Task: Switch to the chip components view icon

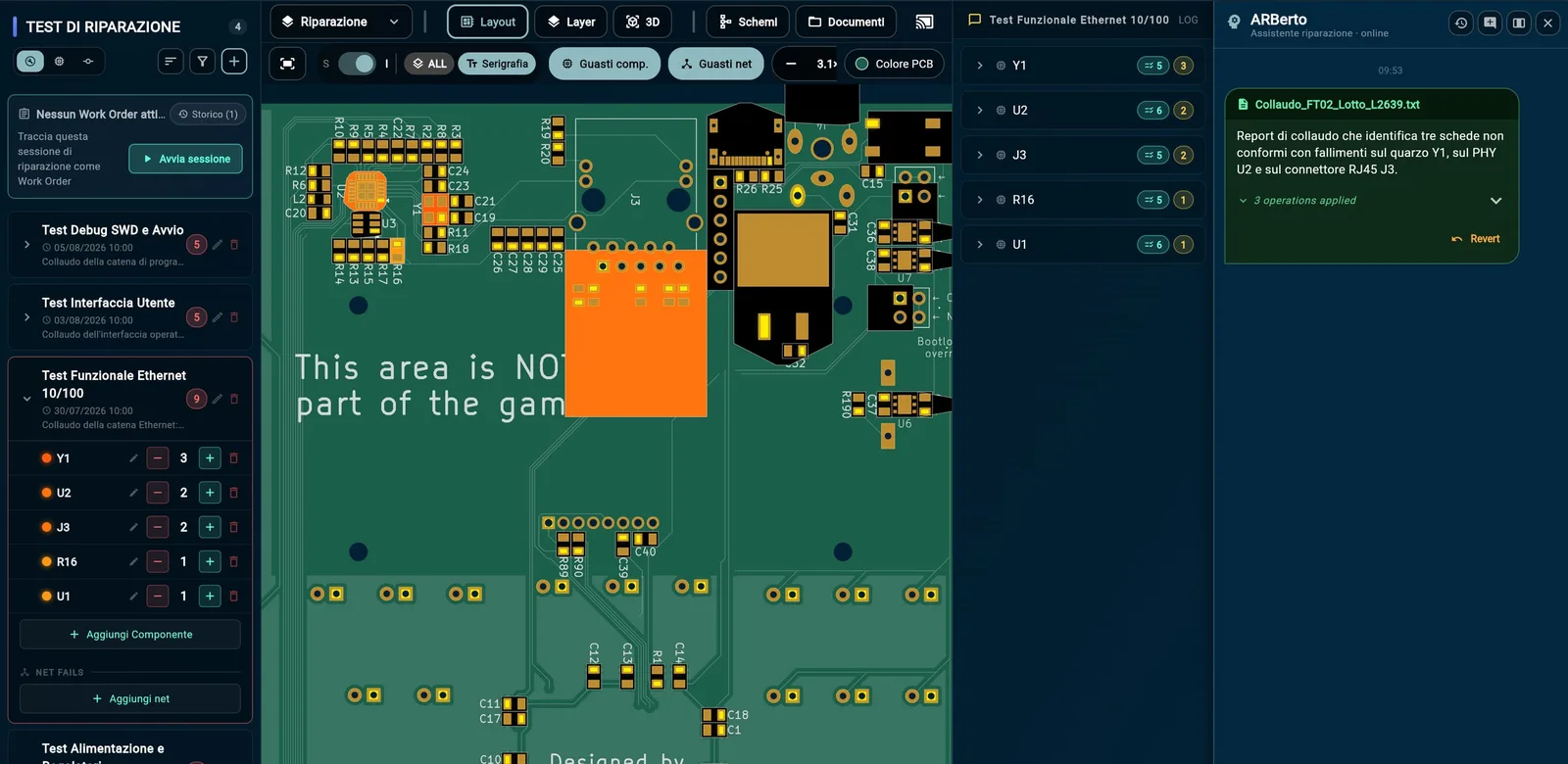Action: coord(59,61)
